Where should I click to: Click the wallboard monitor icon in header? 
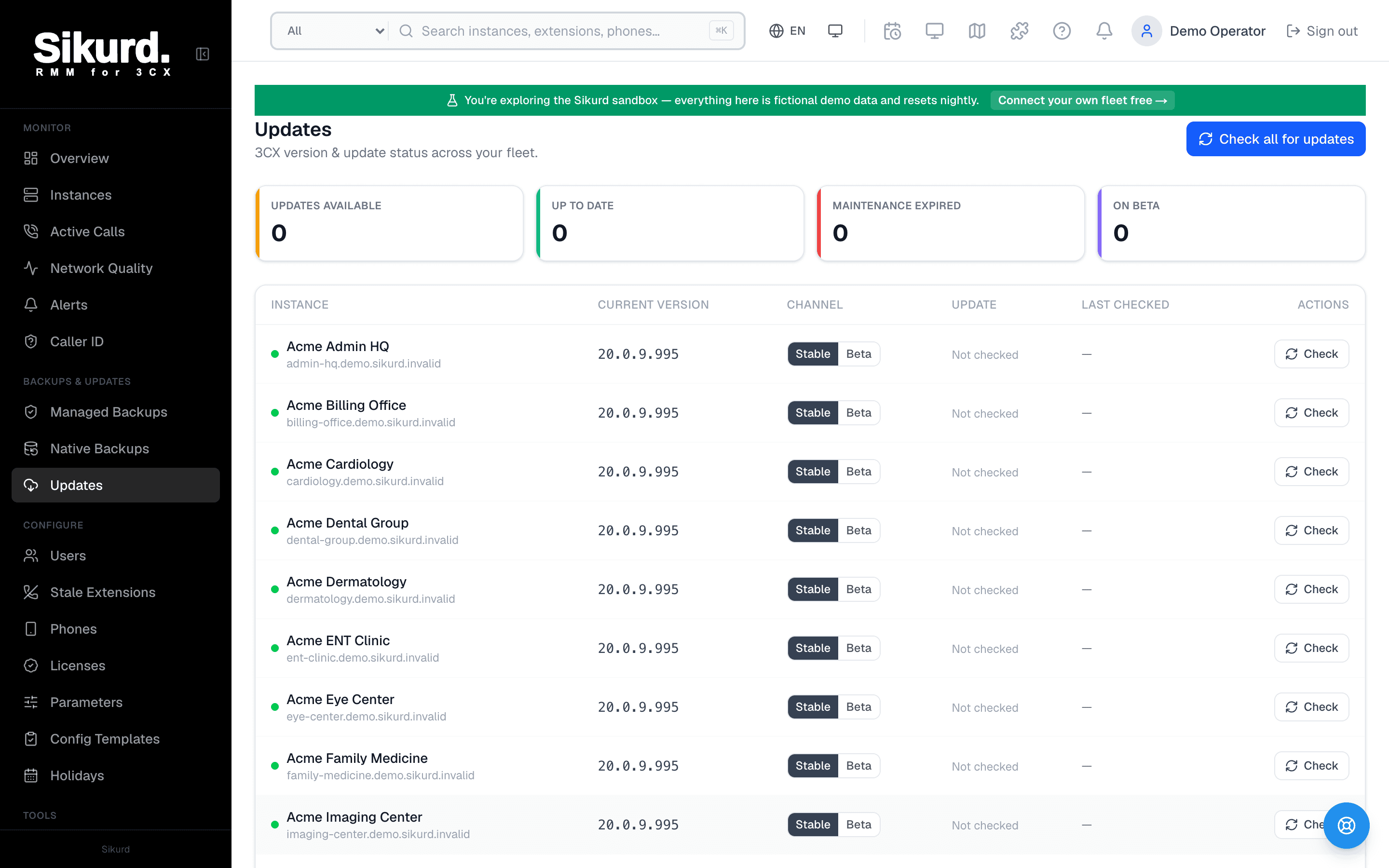[934, 31]
